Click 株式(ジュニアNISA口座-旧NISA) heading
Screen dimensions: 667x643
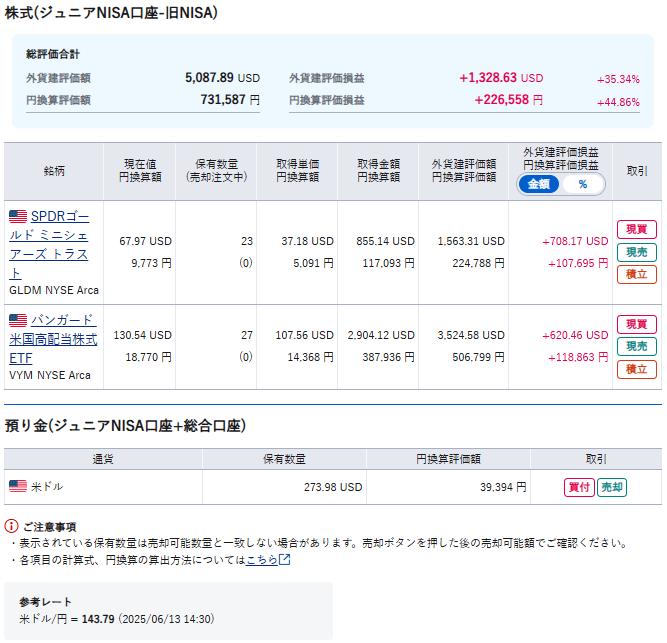[111, 13]
